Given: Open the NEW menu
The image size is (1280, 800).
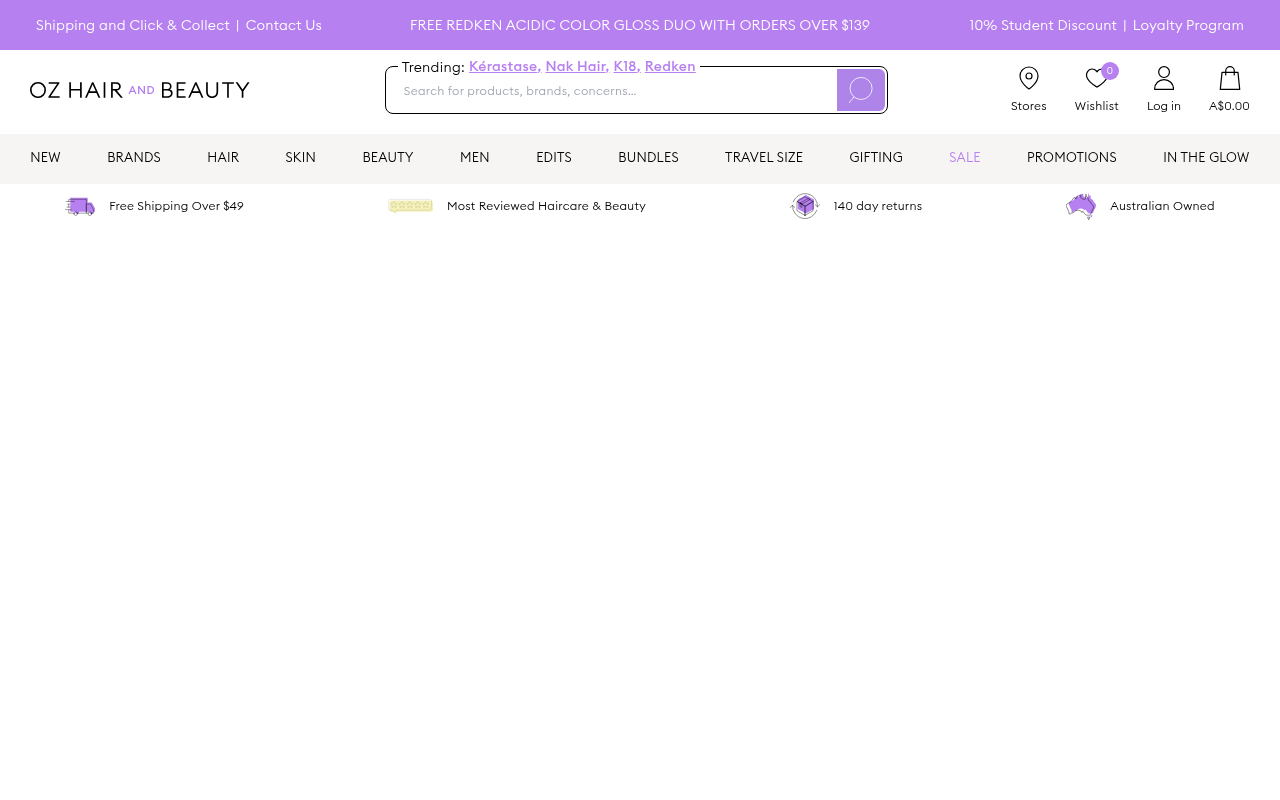Looking at the screenshot, I should (45, 158).
